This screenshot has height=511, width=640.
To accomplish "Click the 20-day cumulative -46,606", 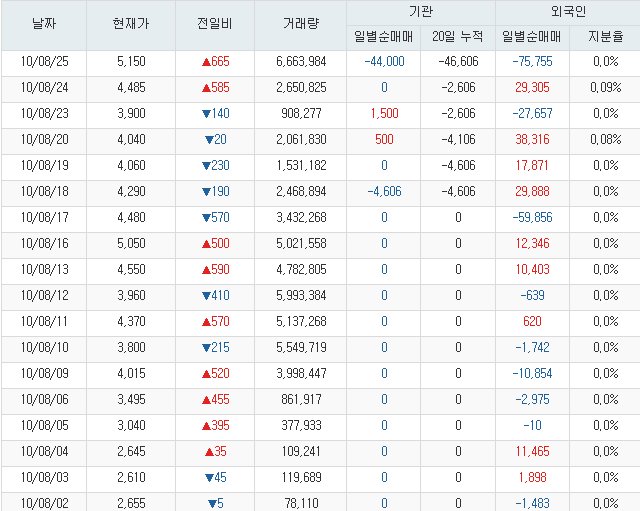I will (458, 62).
